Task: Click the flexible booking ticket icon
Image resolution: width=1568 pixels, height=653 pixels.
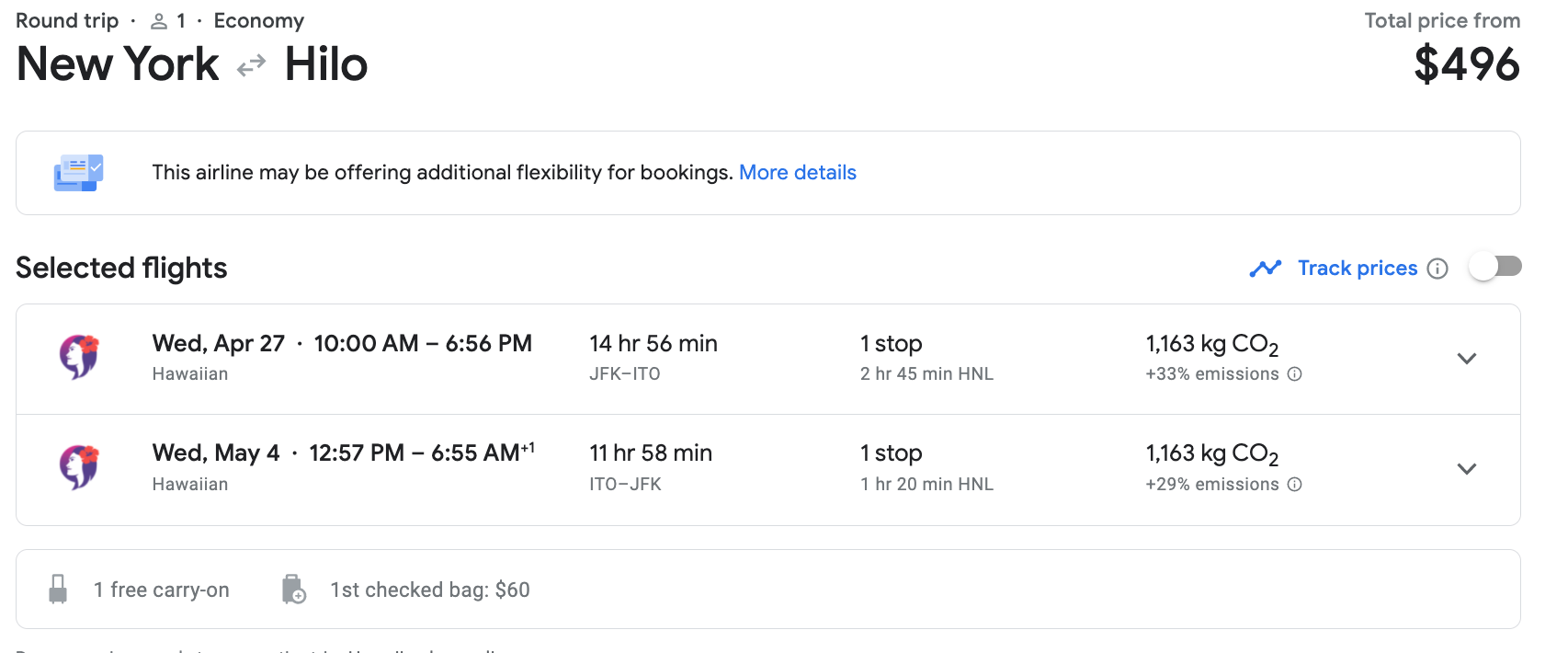Action: coord(78,173)
